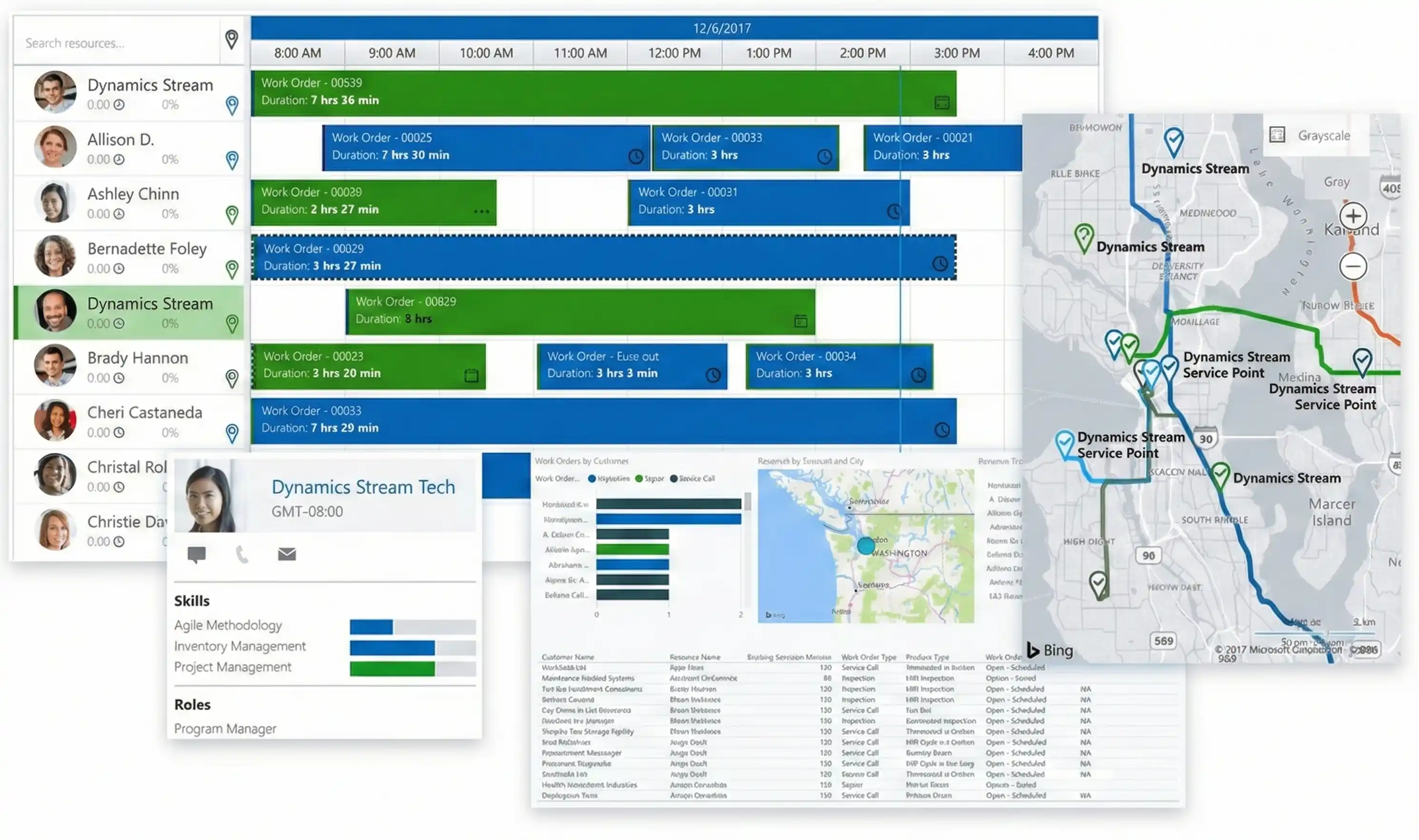
Task: Click the Dynamics Stream Tech name link
Action: (x=363, y=487)
